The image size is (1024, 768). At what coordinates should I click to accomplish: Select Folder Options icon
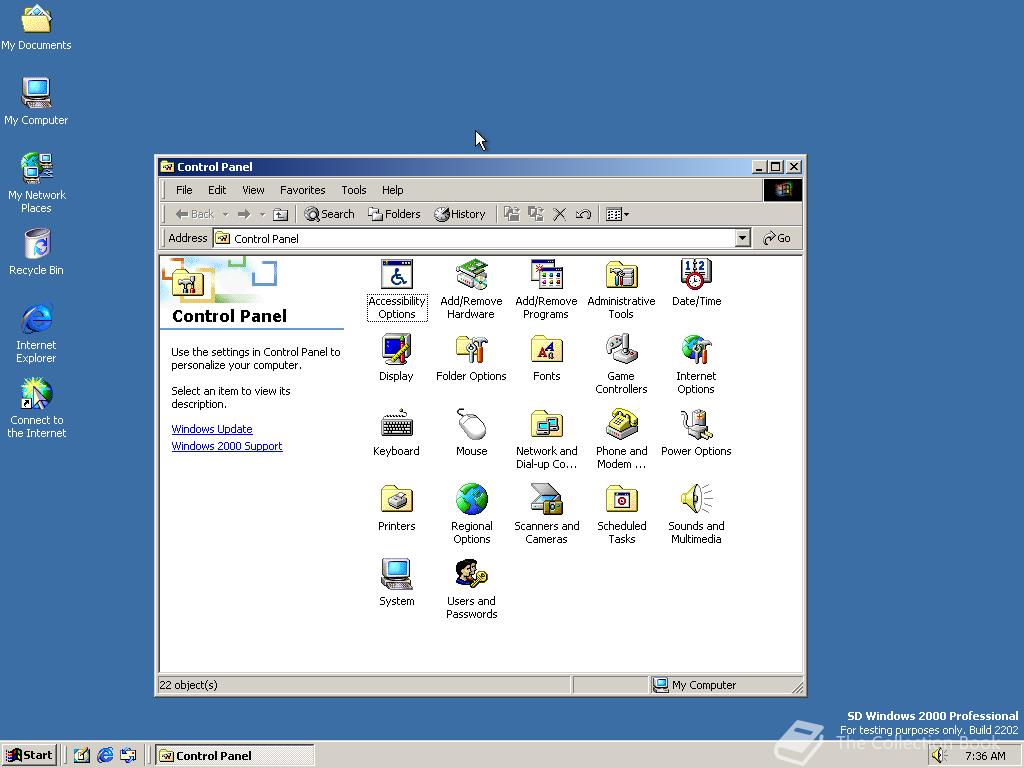tap(472, 357)
